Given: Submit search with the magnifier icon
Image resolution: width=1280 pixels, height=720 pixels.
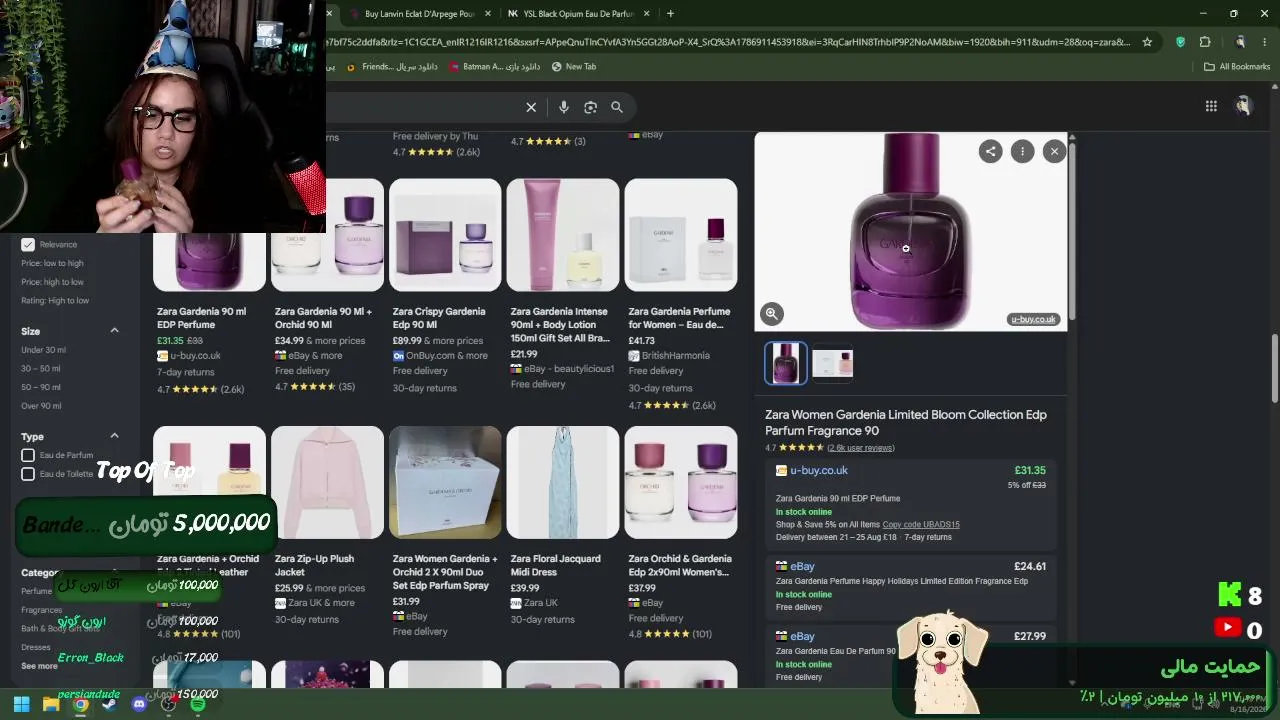Looking at the screenshot, I should tap(617, 107).
